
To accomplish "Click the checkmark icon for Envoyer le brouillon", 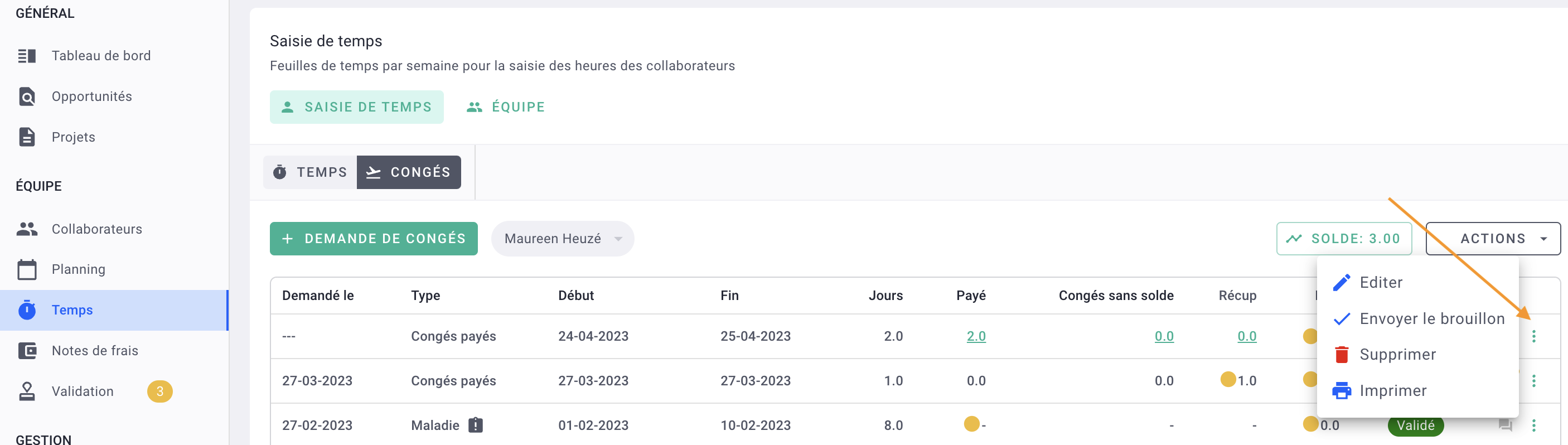I will tap(1342, 318).
